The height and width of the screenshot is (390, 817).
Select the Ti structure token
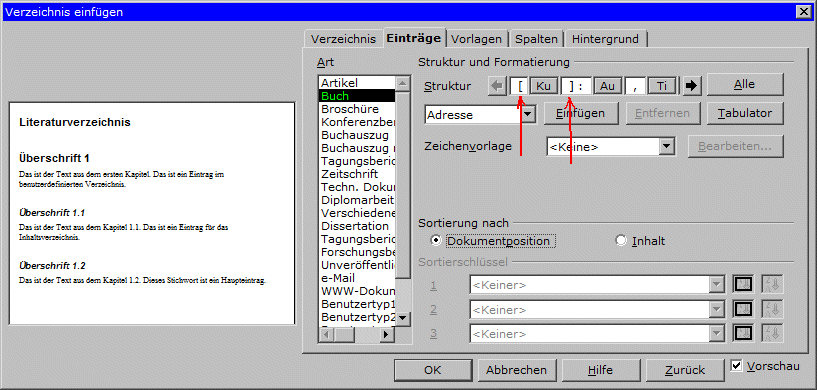[662, 87]
